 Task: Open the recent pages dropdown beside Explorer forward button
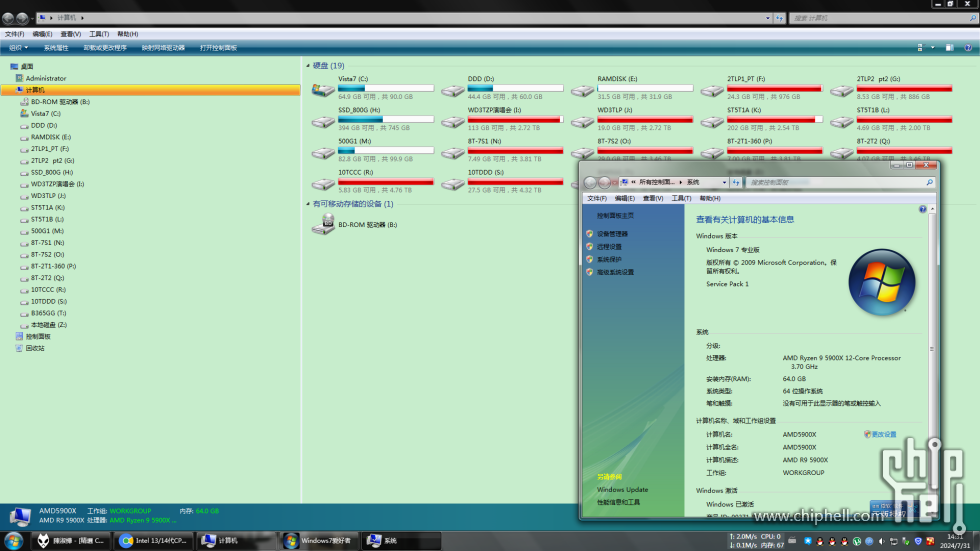(32, 18)
